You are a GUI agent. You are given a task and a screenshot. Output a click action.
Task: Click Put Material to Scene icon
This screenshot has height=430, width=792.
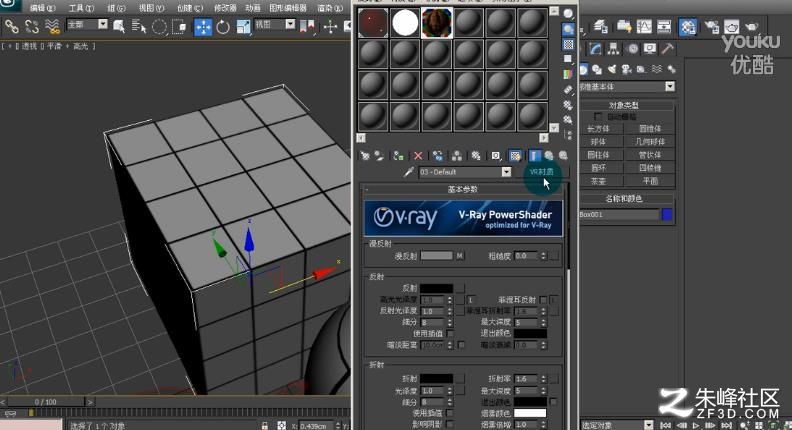click(379, 156)
